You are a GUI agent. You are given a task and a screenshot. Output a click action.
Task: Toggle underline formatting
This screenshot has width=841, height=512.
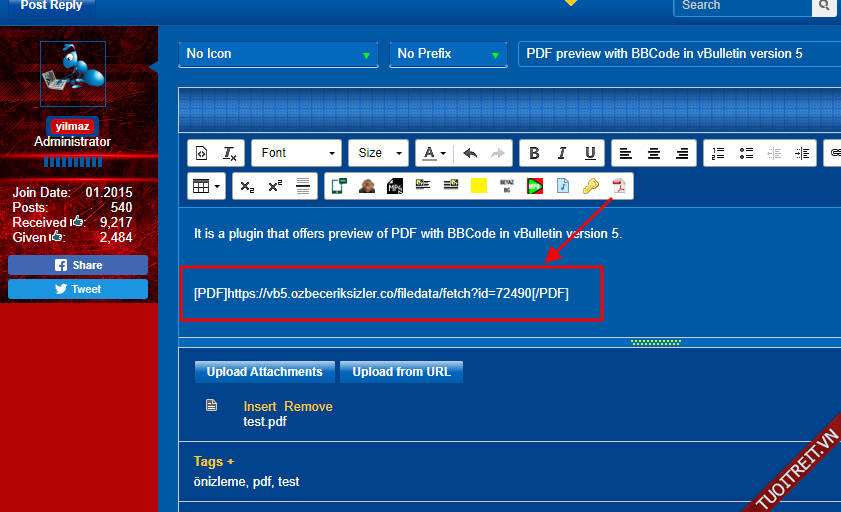[x=590, y=153]
